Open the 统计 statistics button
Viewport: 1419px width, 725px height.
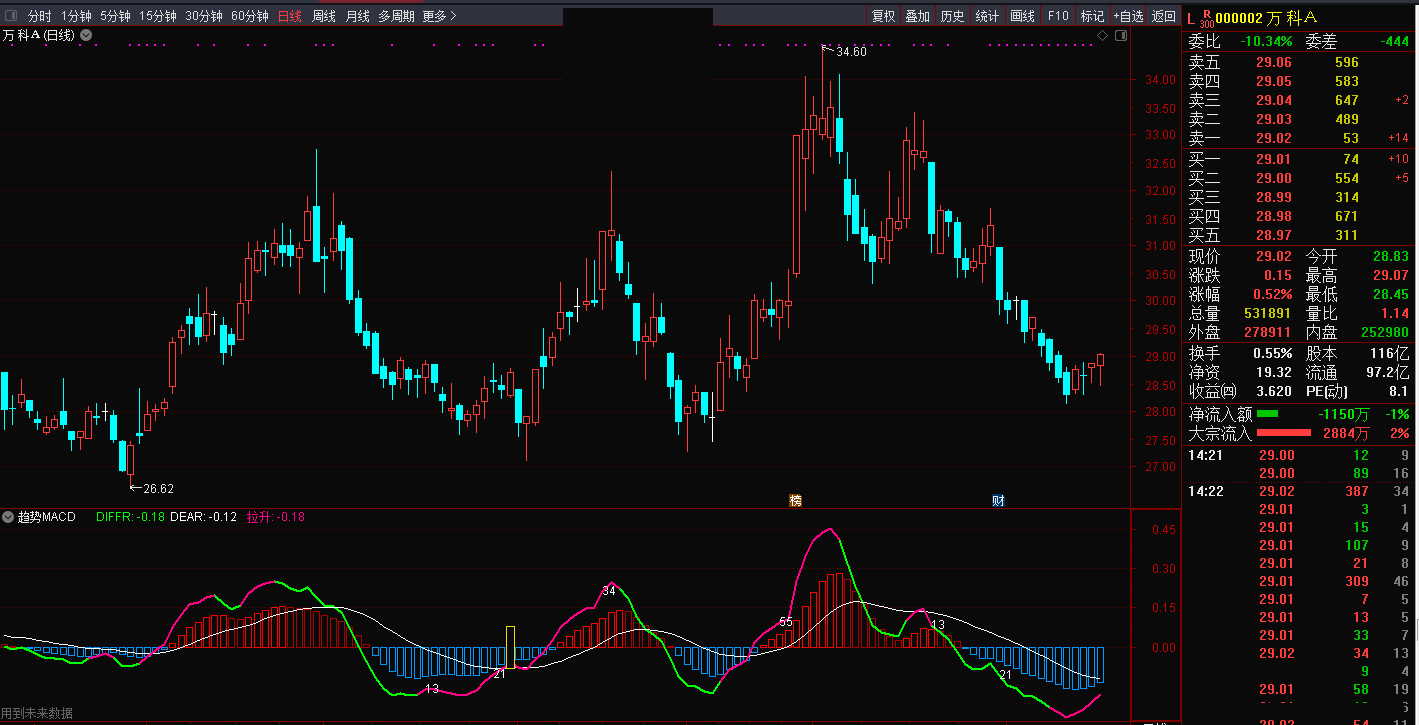tap(987, 16)
